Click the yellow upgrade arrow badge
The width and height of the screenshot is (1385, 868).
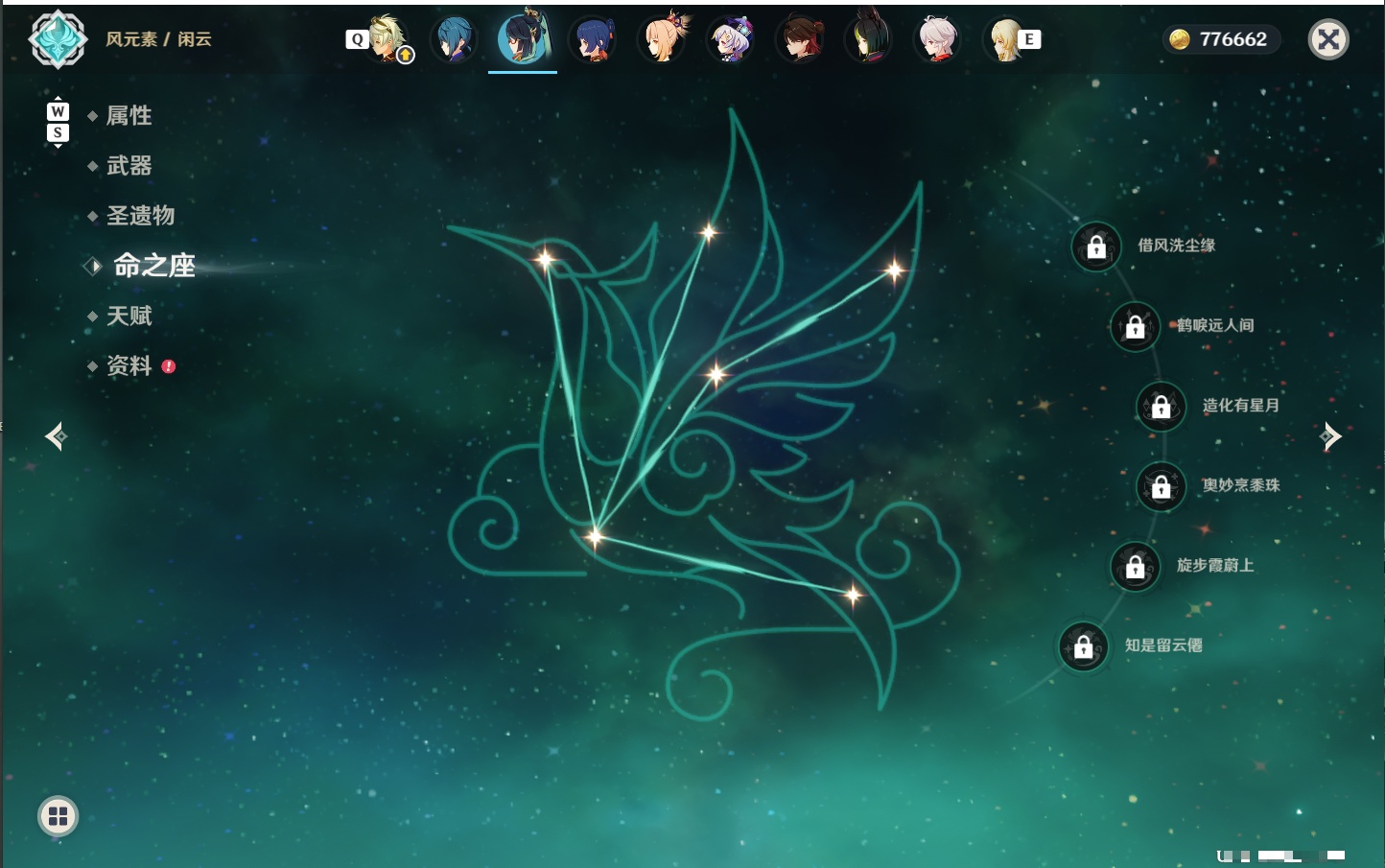tap(406, 56)
